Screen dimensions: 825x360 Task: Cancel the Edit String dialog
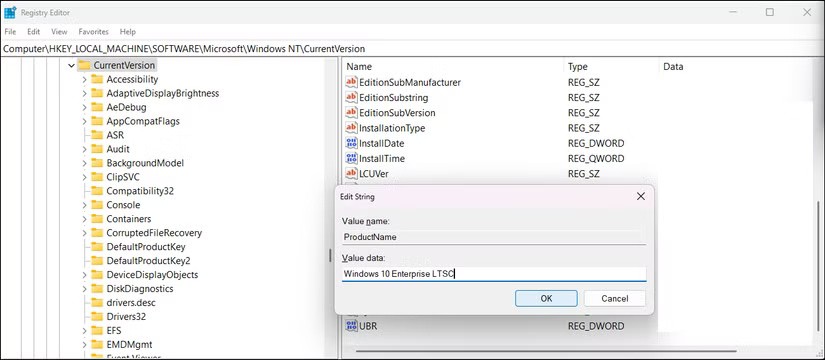click(615, 298)
